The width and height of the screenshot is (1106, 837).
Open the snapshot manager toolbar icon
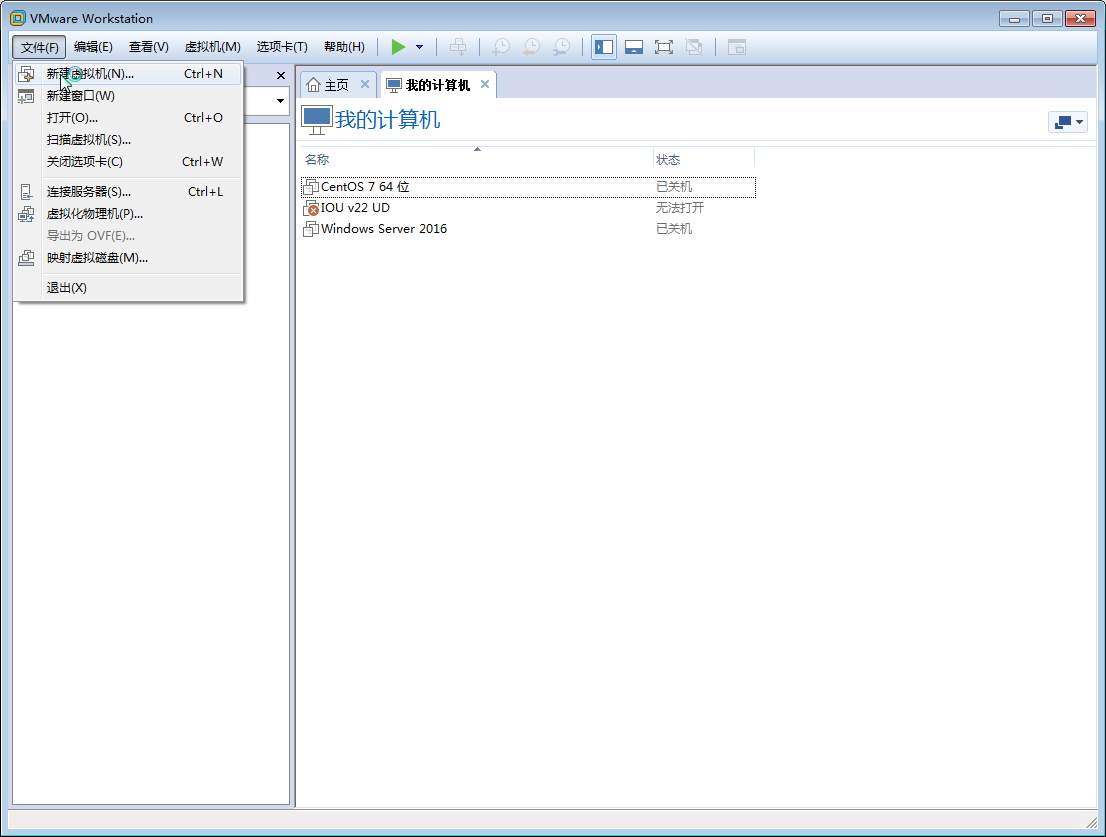561,47
